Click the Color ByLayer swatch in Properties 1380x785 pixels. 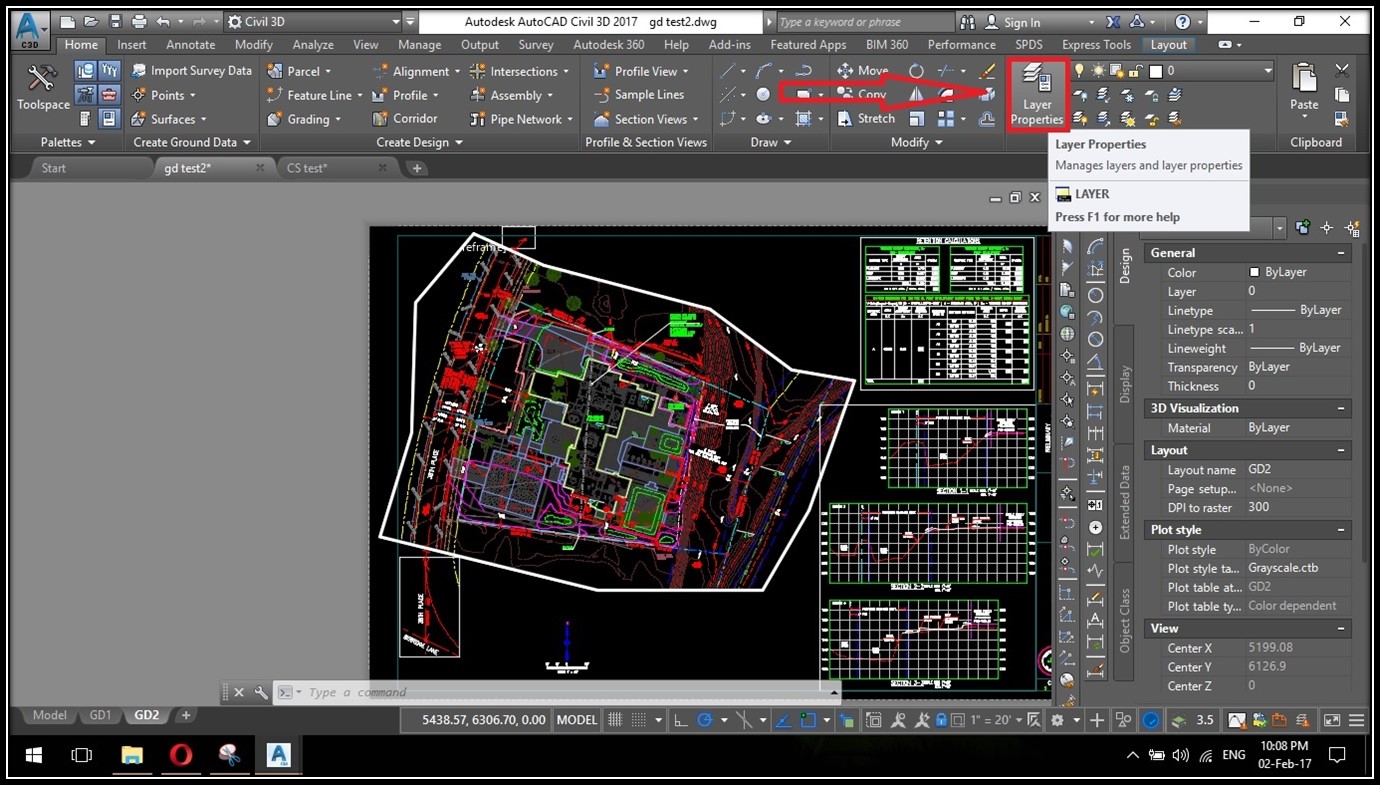[x=1254, y=272]
